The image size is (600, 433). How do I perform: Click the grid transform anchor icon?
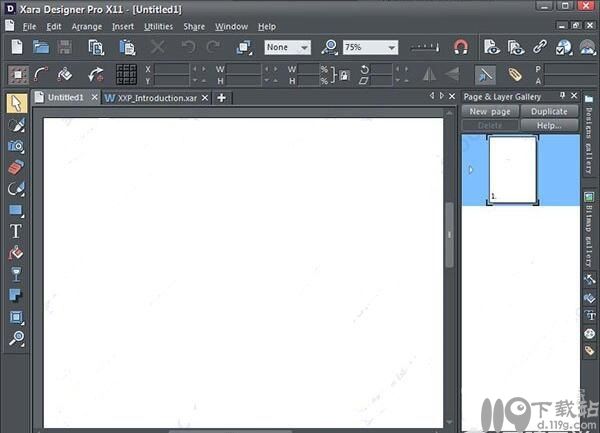(126, 74)
